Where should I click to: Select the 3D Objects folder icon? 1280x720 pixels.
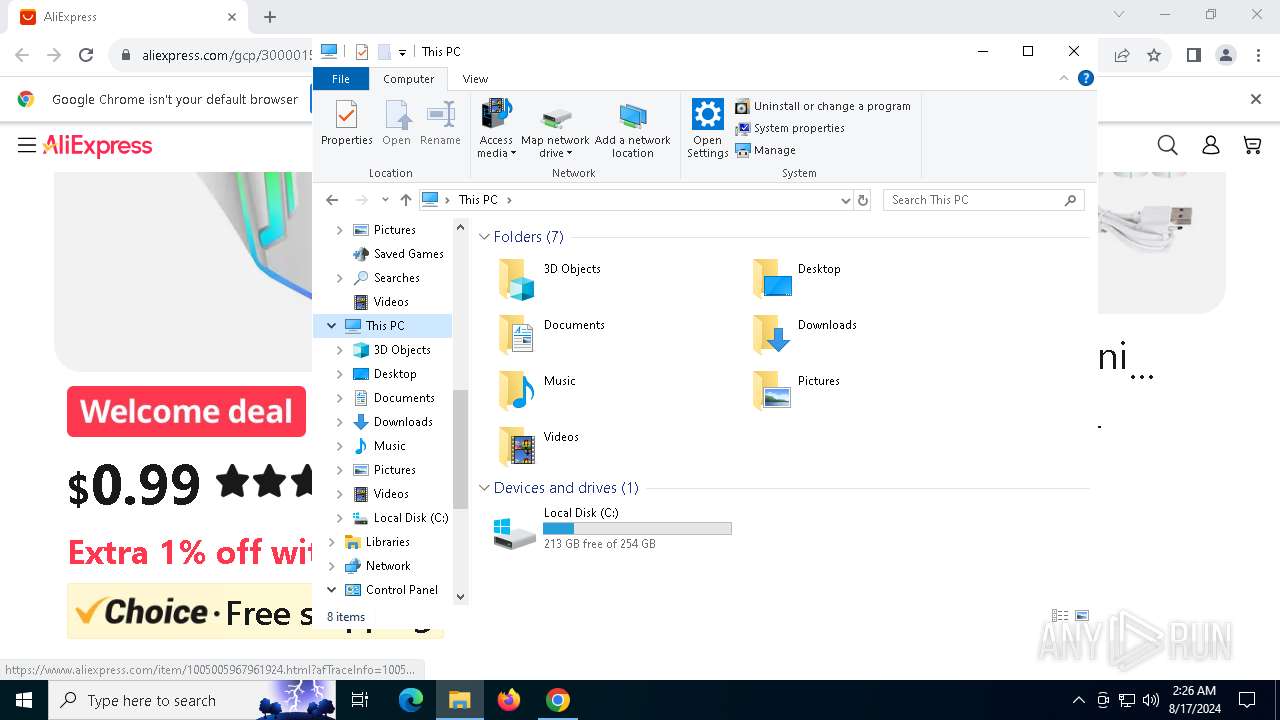[517, 279]
